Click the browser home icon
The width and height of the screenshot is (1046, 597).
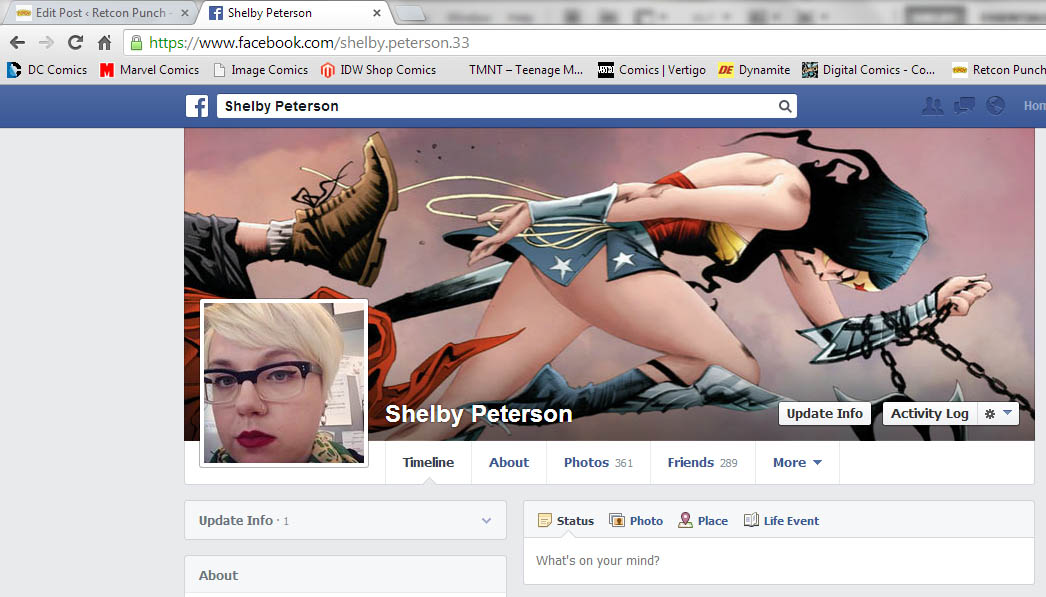(x=104, y=43)
